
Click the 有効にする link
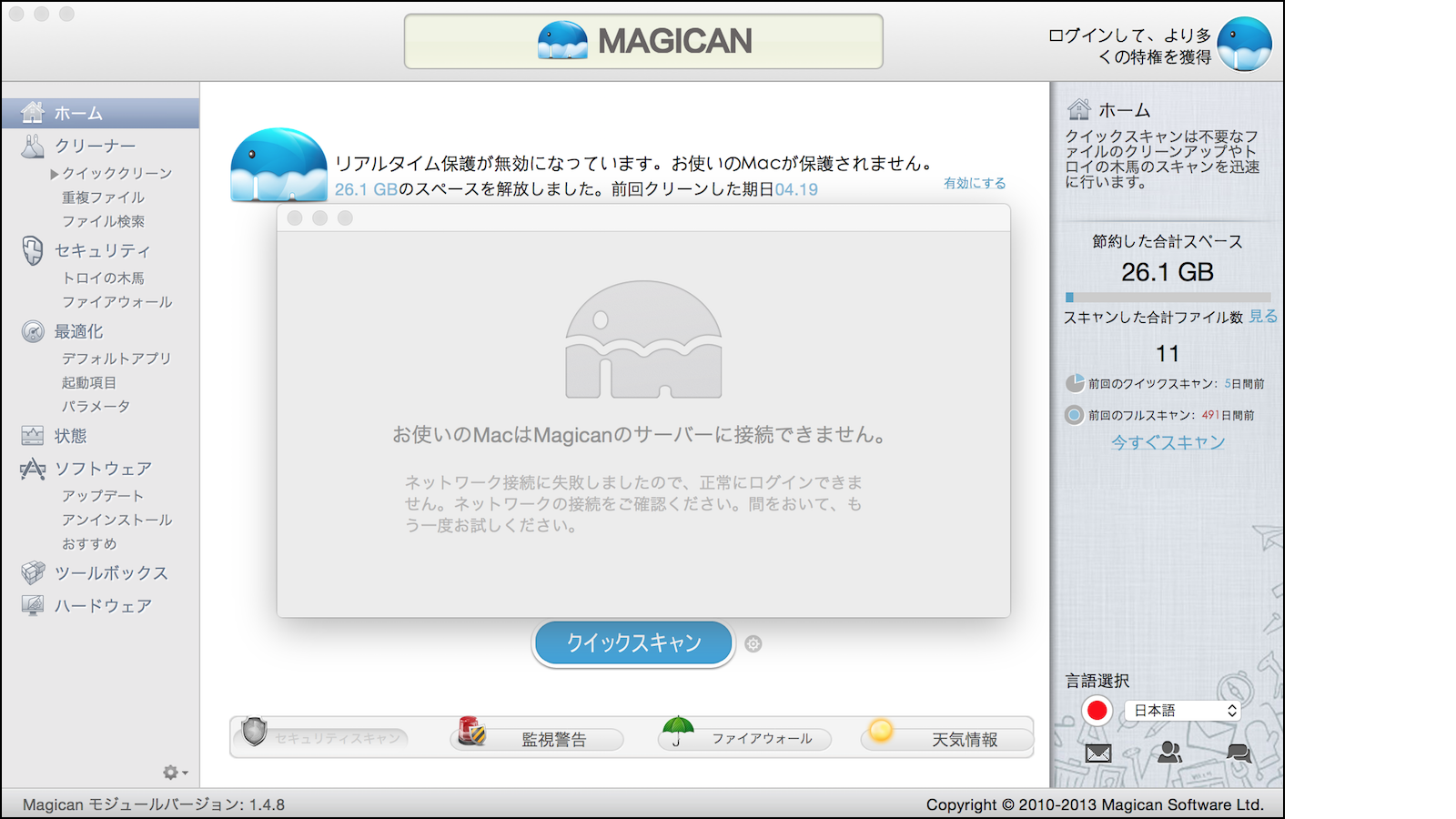tap(975, 183)
